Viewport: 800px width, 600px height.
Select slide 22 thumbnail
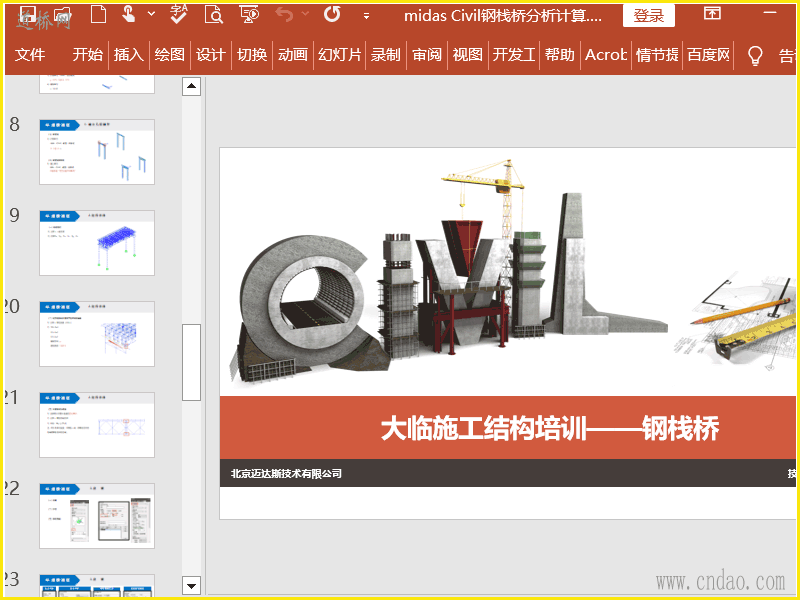(x=97, y=516)
